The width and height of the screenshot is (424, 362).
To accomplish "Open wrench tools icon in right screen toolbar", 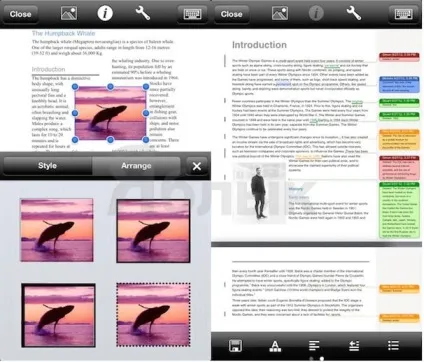I will point(353,13).
